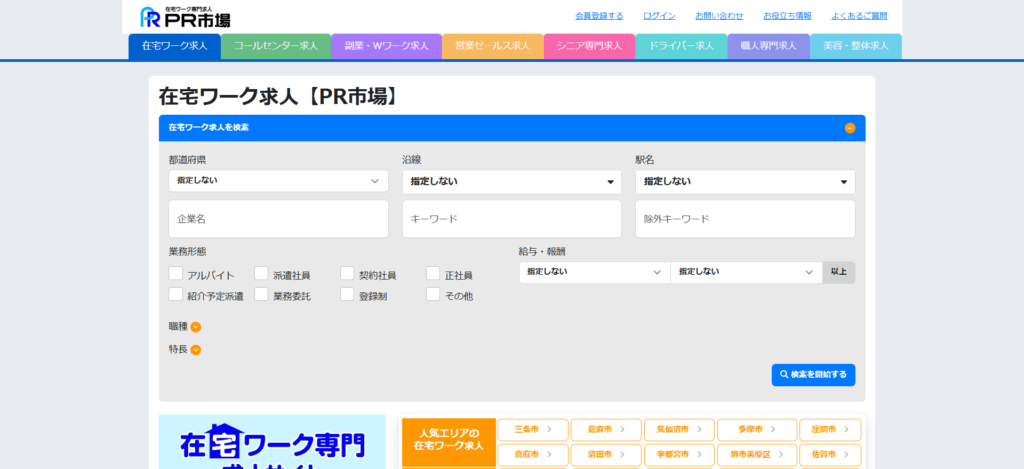Check the 正社員 checkbox
The width and height of the screenshot is (1024, 469).
click(x=433, y=273)
